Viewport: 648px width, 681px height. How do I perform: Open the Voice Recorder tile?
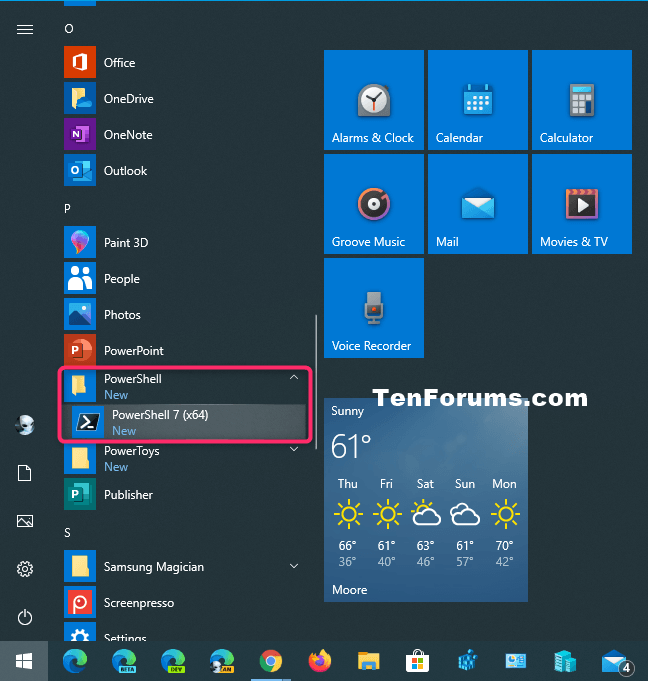click(374, 308)
